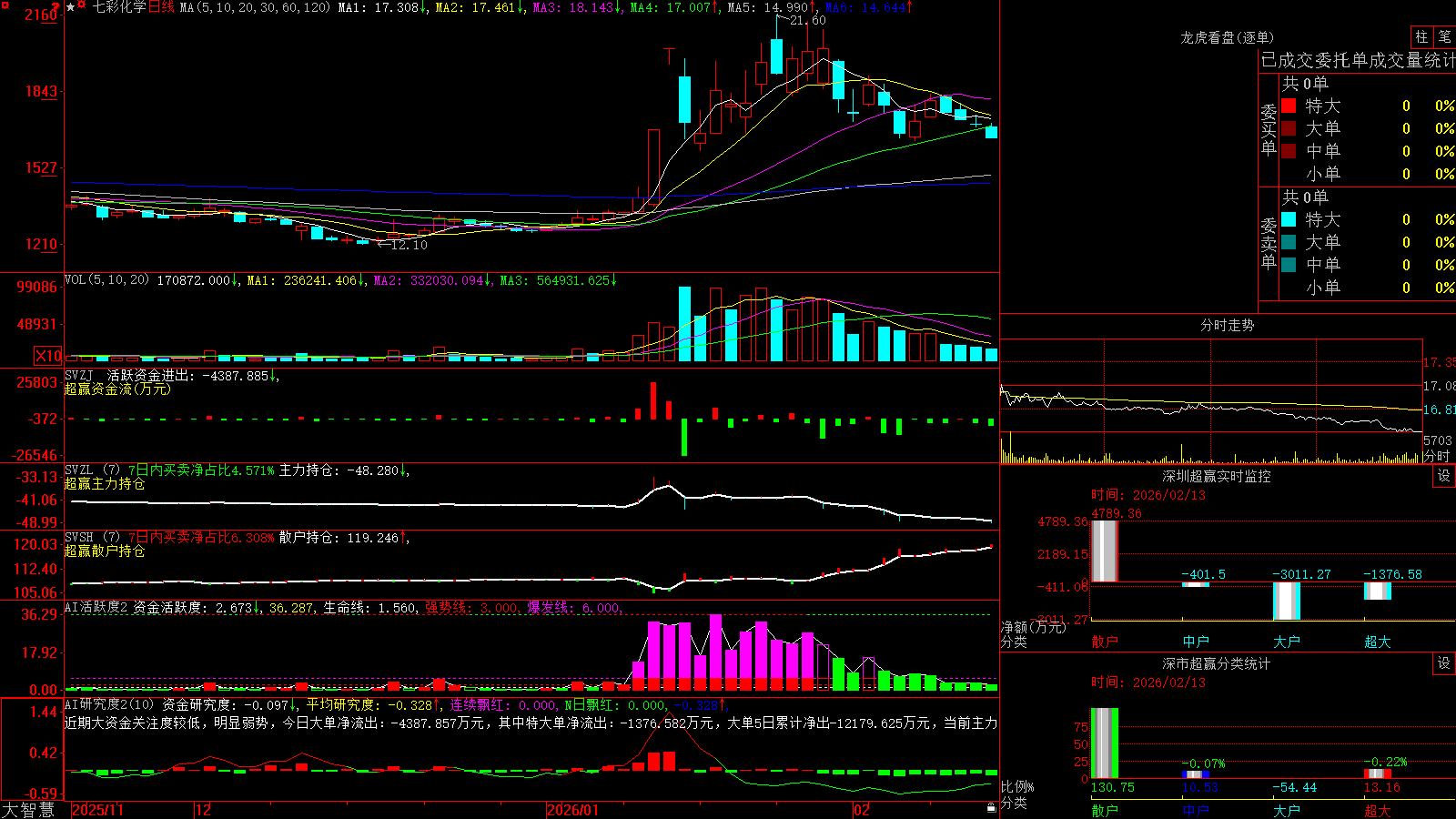Click the 21.60 high price annotation
The width and height of the screenshot is (1456, 819).
[x=808, y=21]
